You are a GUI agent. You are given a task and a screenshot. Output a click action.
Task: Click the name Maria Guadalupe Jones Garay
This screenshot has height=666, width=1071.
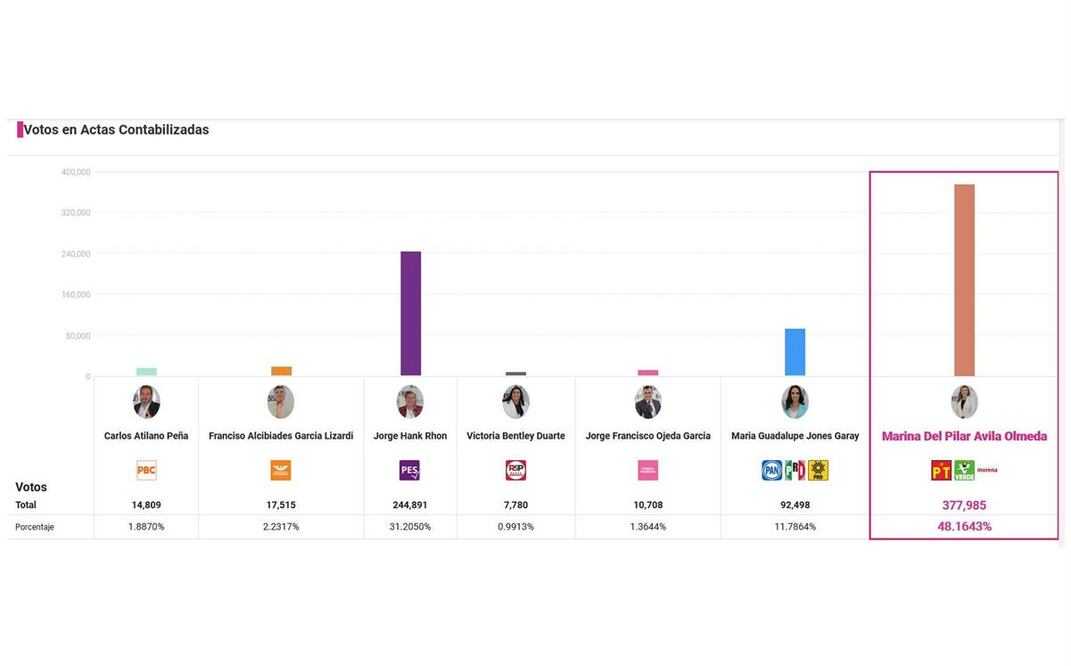pos(795,436)
